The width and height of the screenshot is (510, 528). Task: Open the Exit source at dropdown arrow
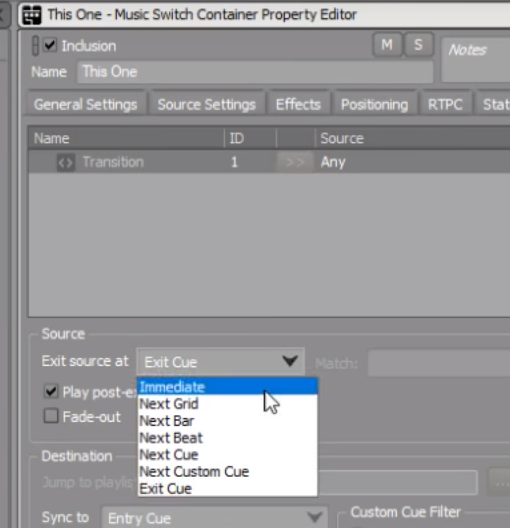click(x=290, y=362)
